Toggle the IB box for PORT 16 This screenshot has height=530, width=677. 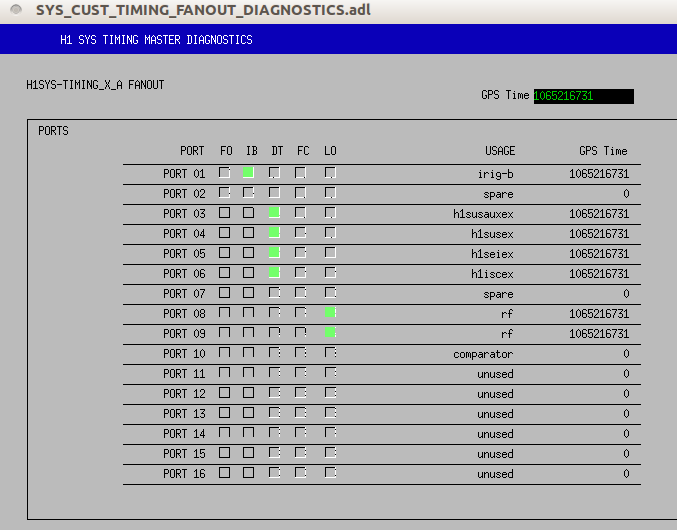[x=249, y=473]
